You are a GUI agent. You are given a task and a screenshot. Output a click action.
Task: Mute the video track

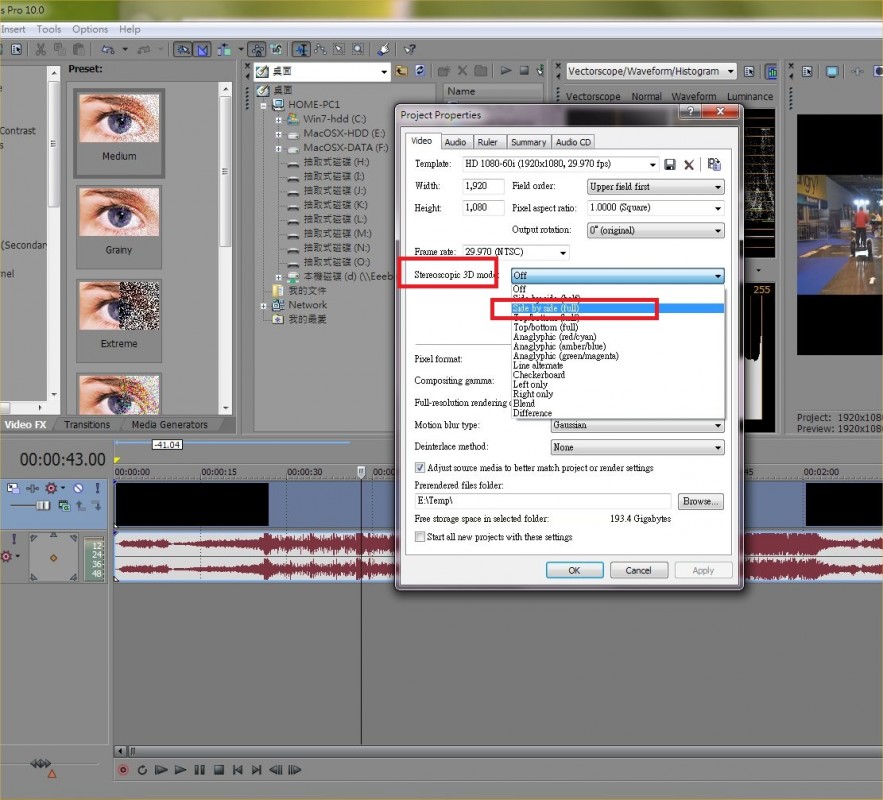pos(77,488)
